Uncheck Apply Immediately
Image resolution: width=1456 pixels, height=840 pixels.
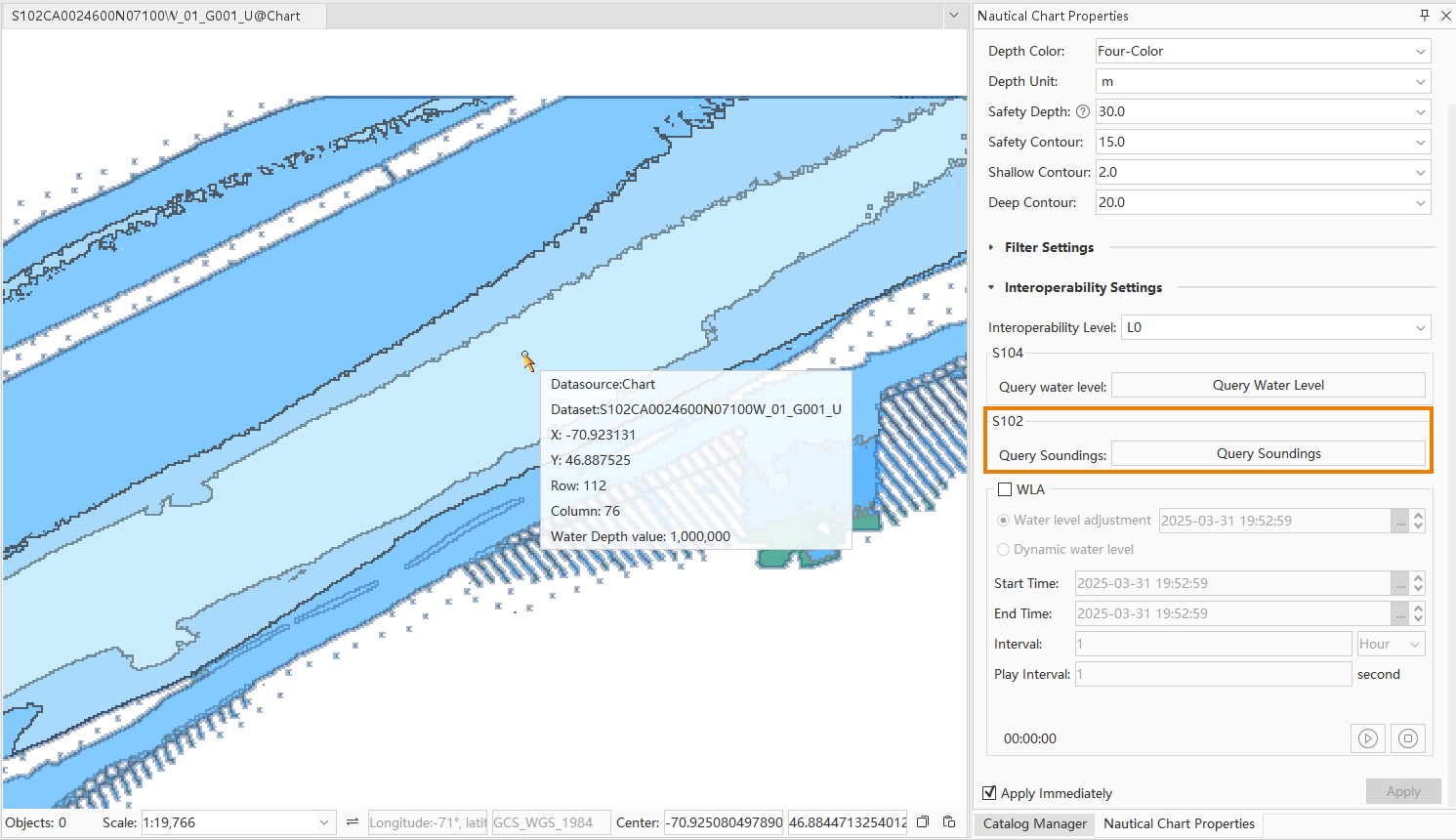click(990, 793)
